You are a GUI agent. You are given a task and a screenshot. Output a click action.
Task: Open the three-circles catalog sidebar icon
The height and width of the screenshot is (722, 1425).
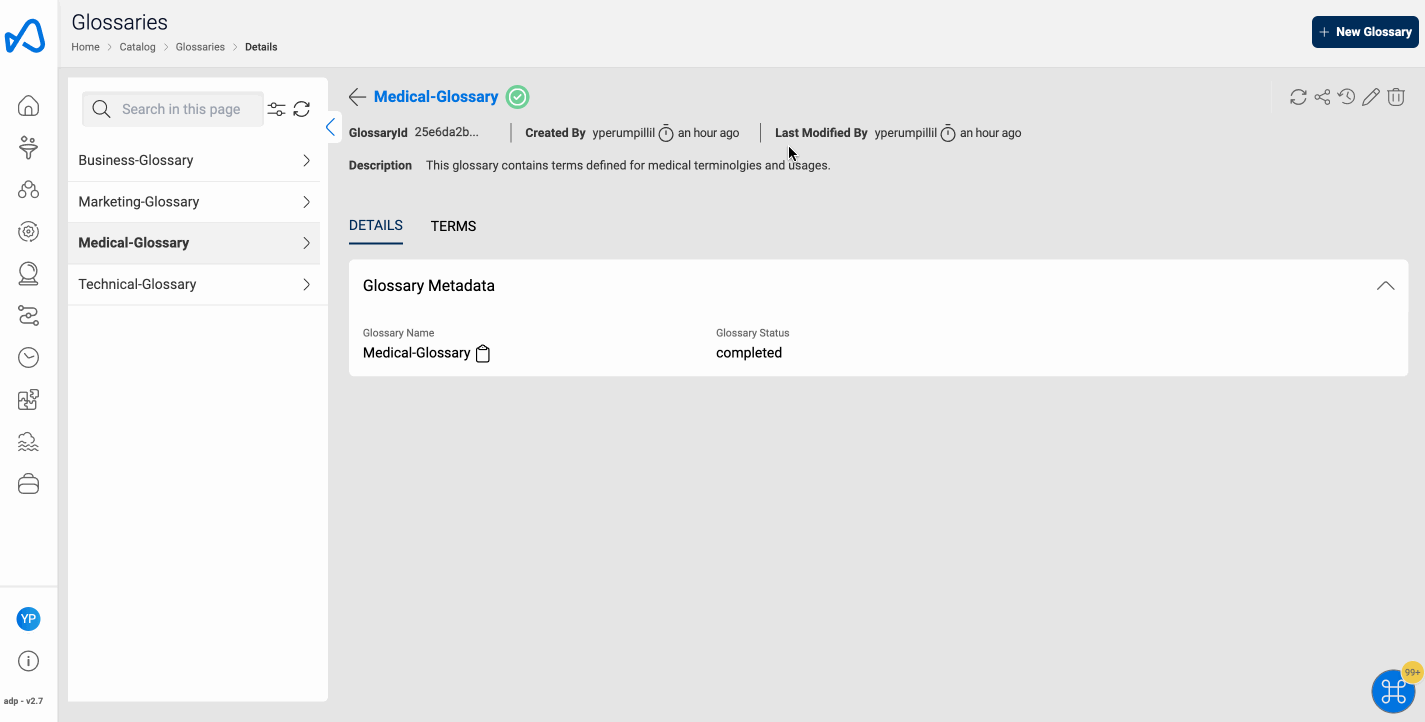pos(29,190)
